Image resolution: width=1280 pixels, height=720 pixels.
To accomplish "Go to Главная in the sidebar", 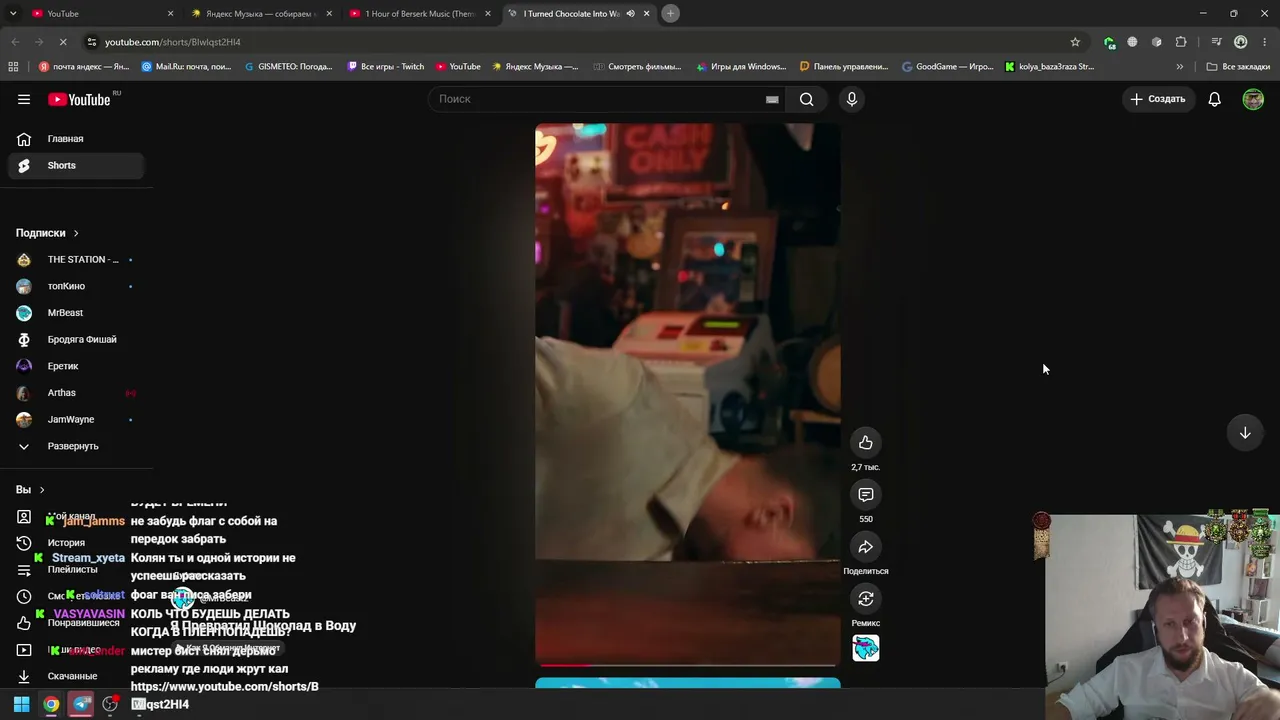I will (76, 139).
